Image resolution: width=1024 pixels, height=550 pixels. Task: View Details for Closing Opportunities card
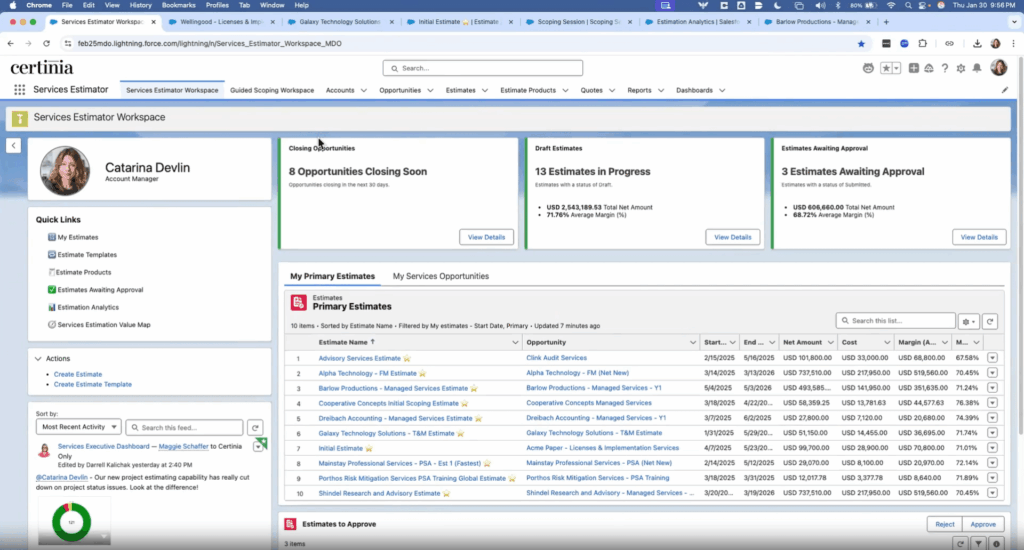click(x=487, y=237)
